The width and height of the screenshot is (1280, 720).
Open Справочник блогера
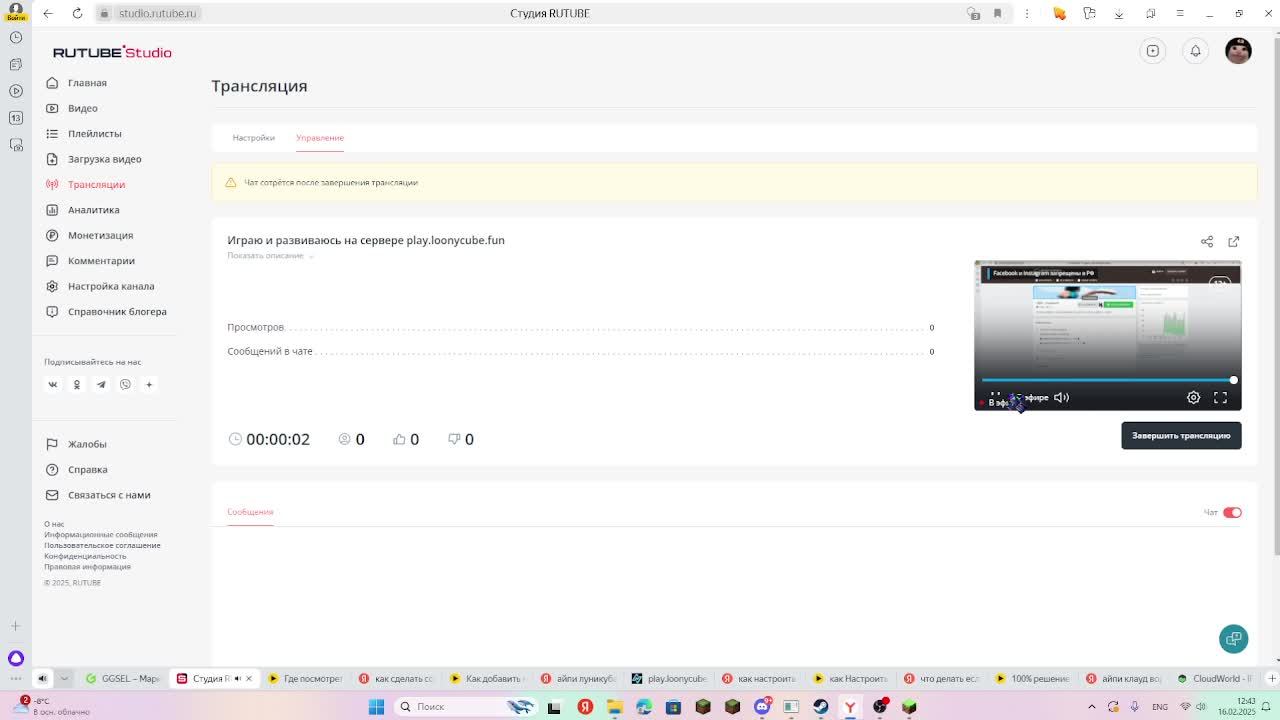pos(117,312)
